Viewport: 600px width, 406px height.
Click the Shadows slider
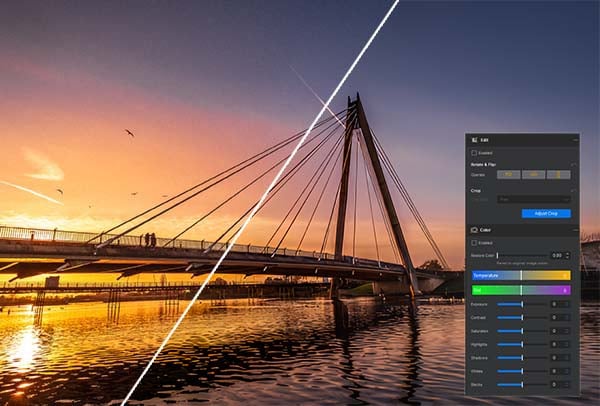pos(522,358)
